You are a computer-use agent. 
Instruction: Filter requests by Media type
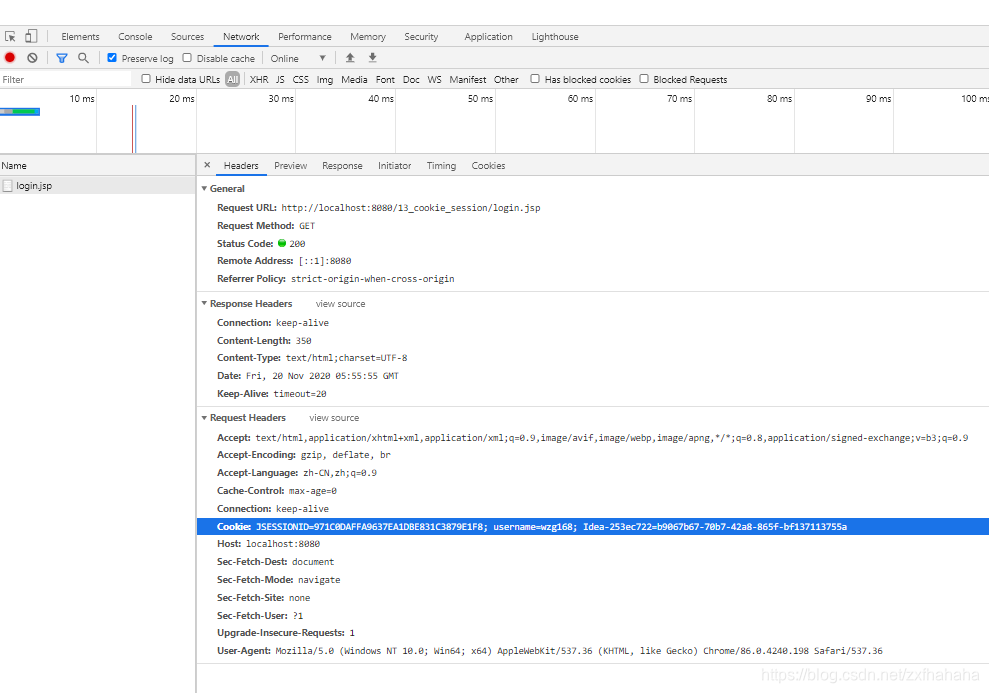click(x=354, y=79)
